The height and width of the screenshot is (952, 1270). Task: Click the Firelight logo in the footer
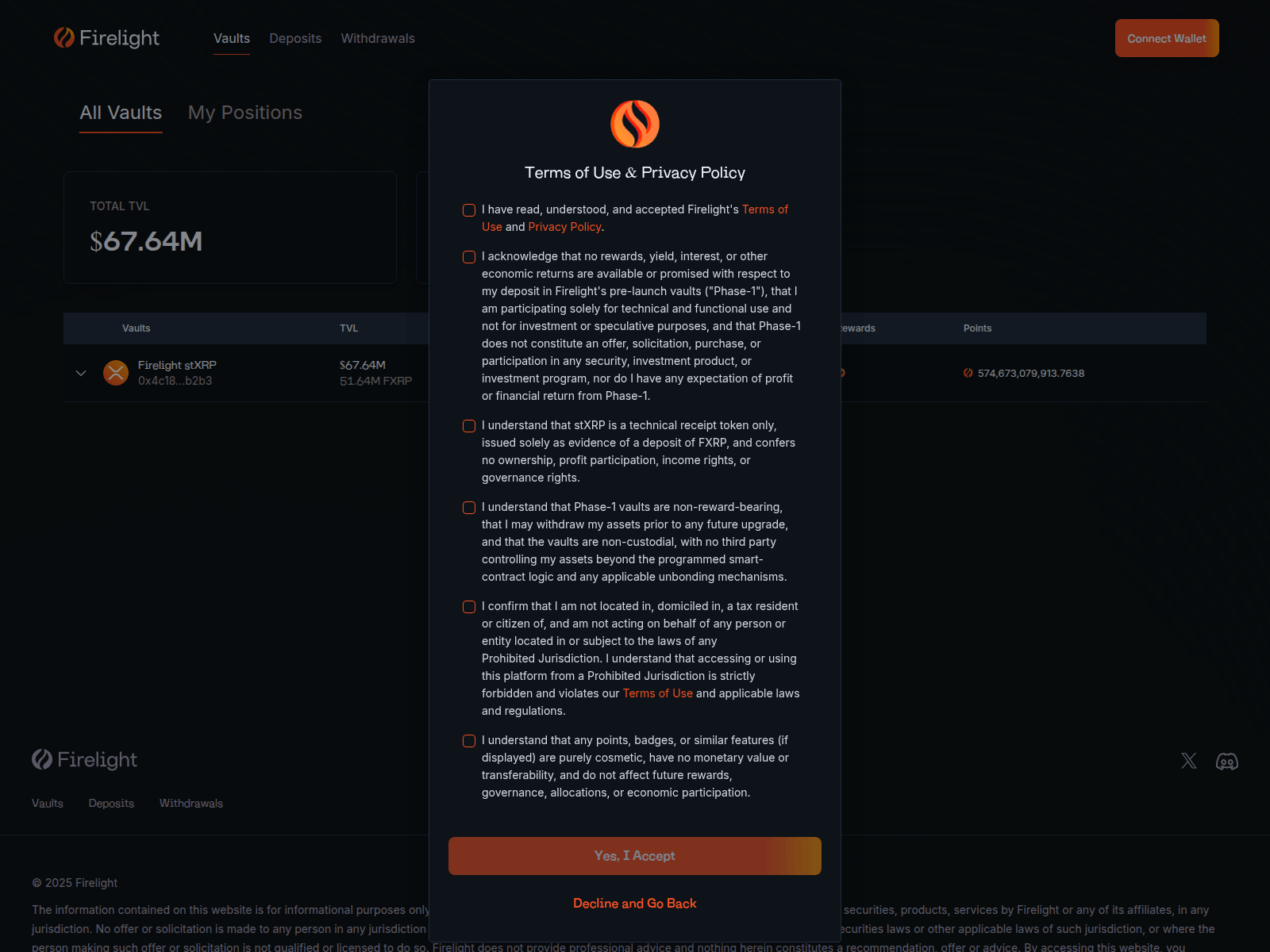[x=84, y=759]
